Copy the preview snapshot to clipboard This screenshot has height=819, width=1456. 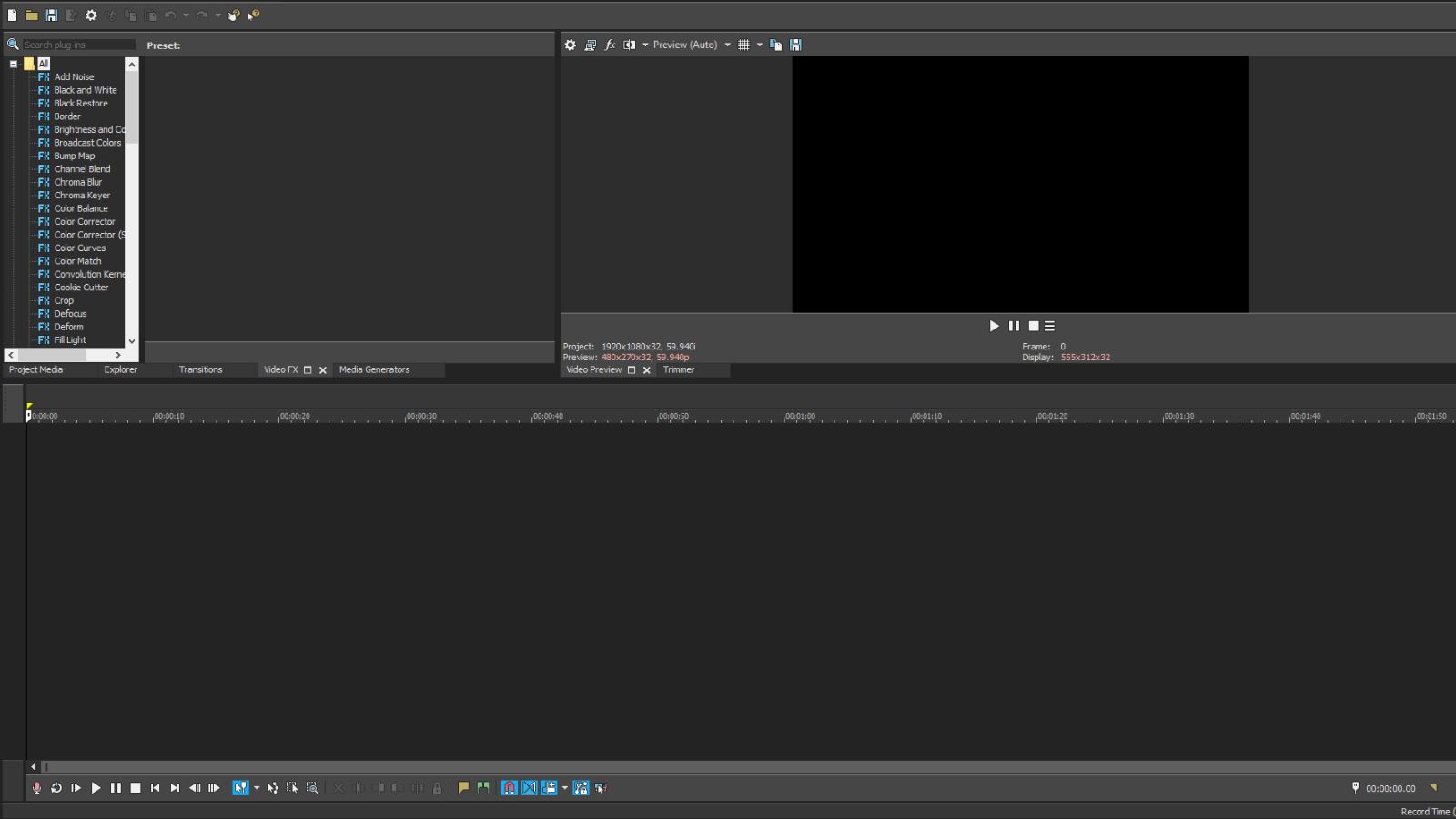[775, 44]
